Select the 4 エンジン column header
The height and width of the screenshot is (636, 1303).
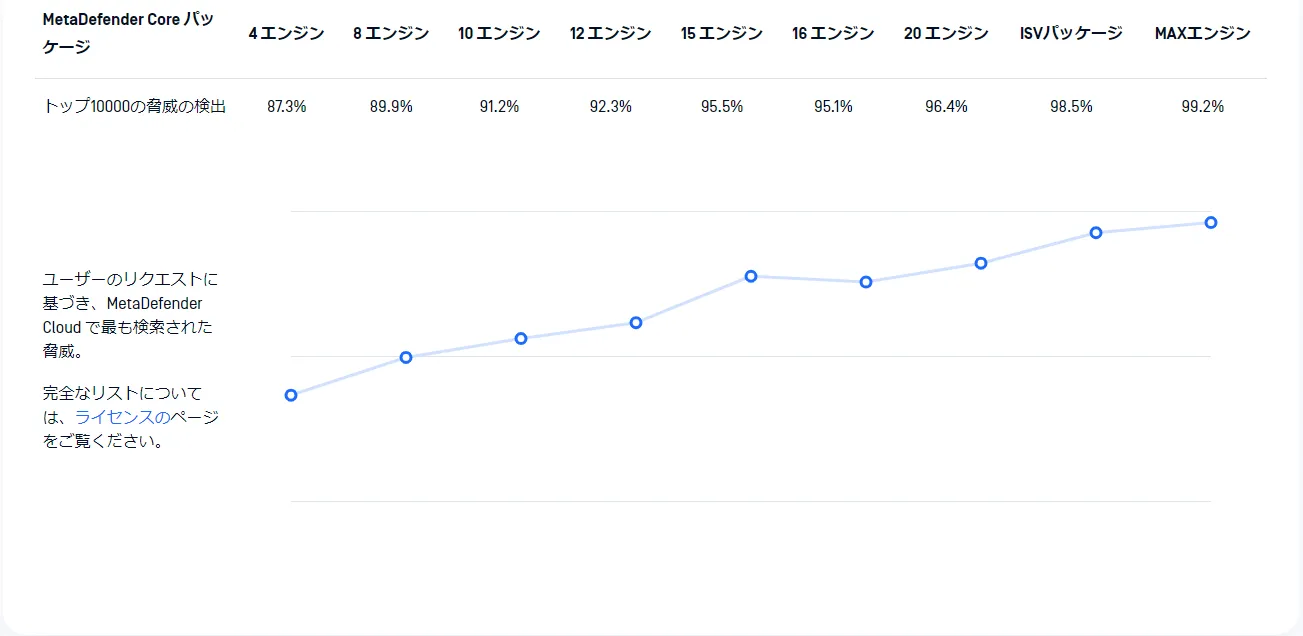[x=287, y=33]
